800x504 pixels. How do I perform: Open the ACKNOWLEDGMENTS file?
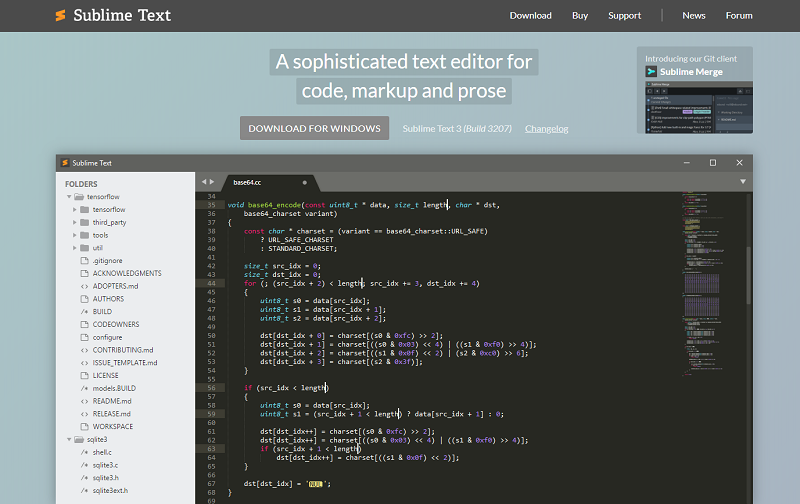tap(125, 273)
